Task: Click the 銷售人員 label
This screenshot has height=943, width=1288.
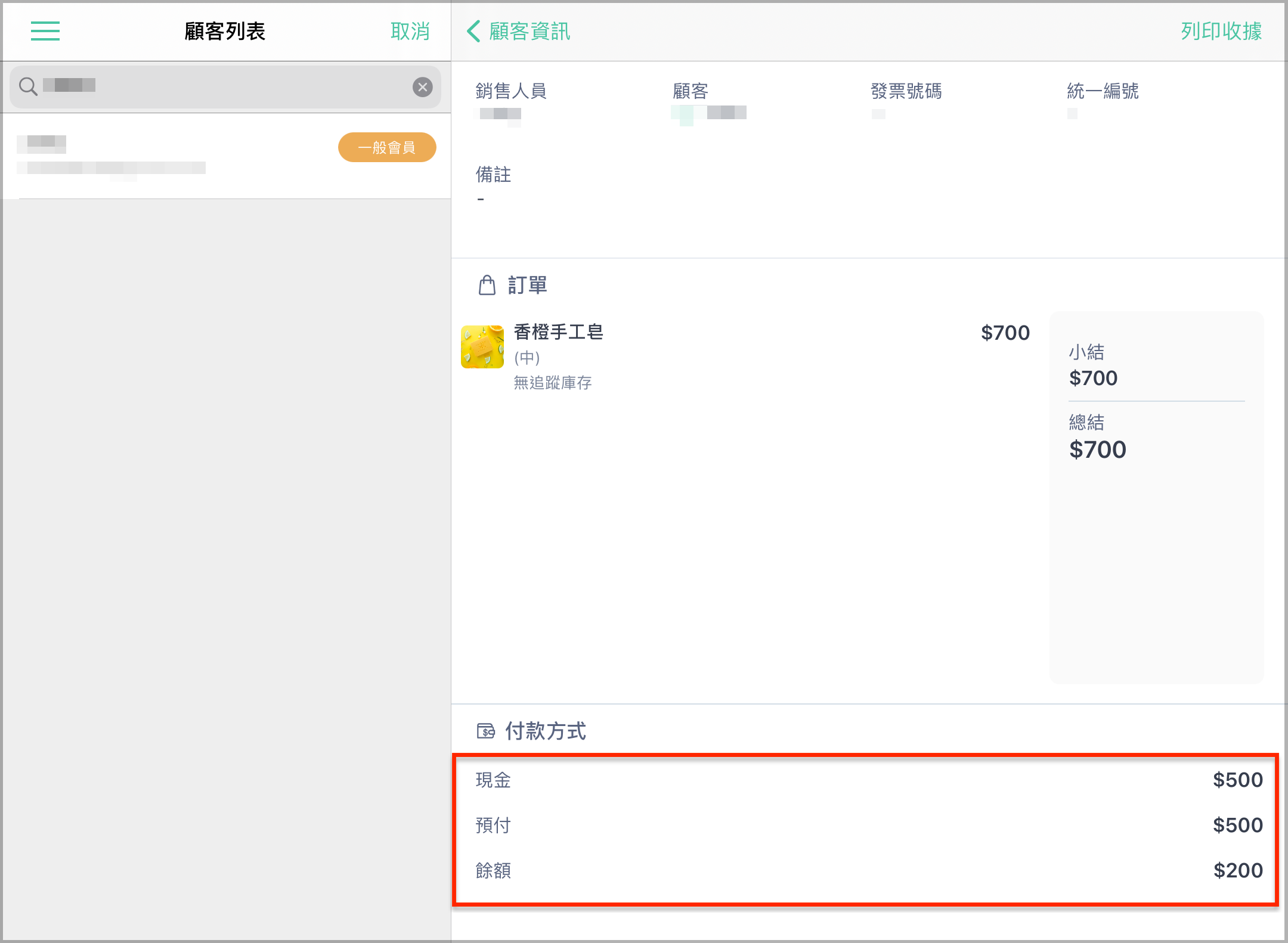Action: click(511, 91)
